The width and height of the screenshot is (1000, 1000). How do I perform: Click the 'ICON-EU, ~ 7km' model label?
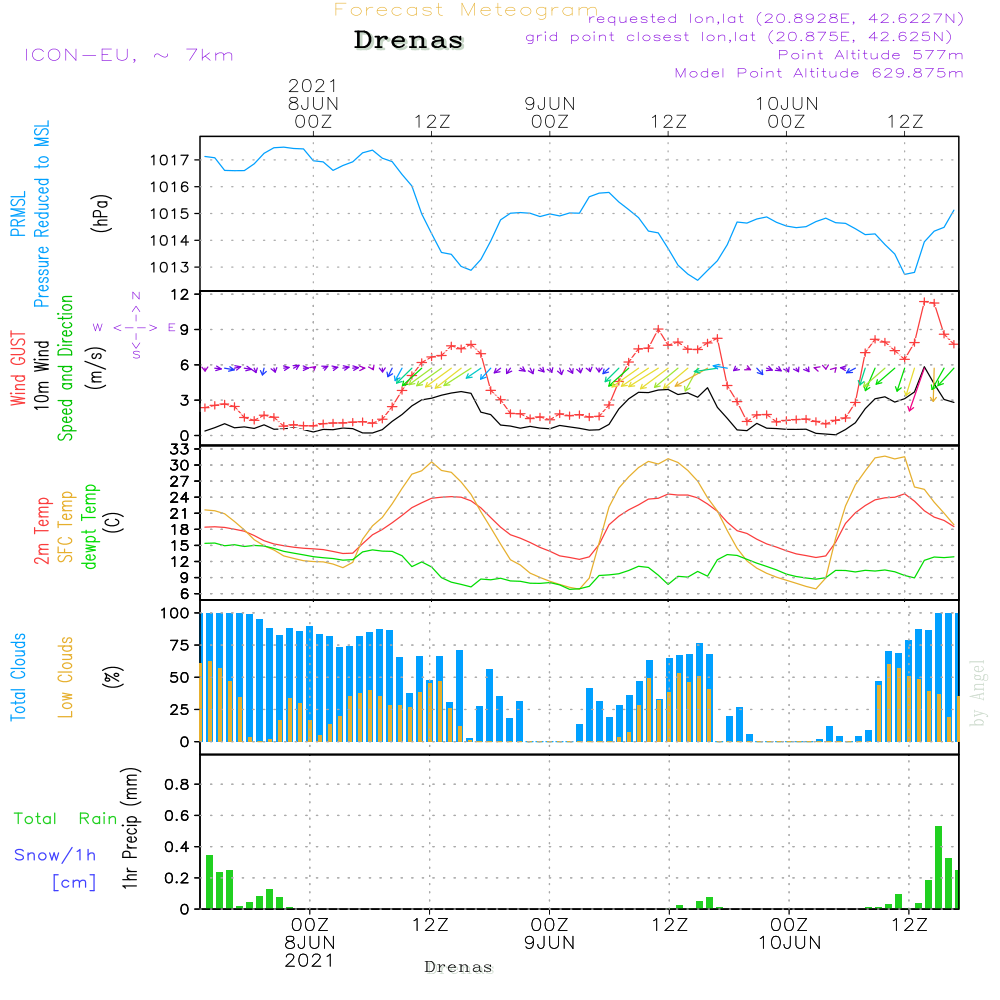coord(129,55)
